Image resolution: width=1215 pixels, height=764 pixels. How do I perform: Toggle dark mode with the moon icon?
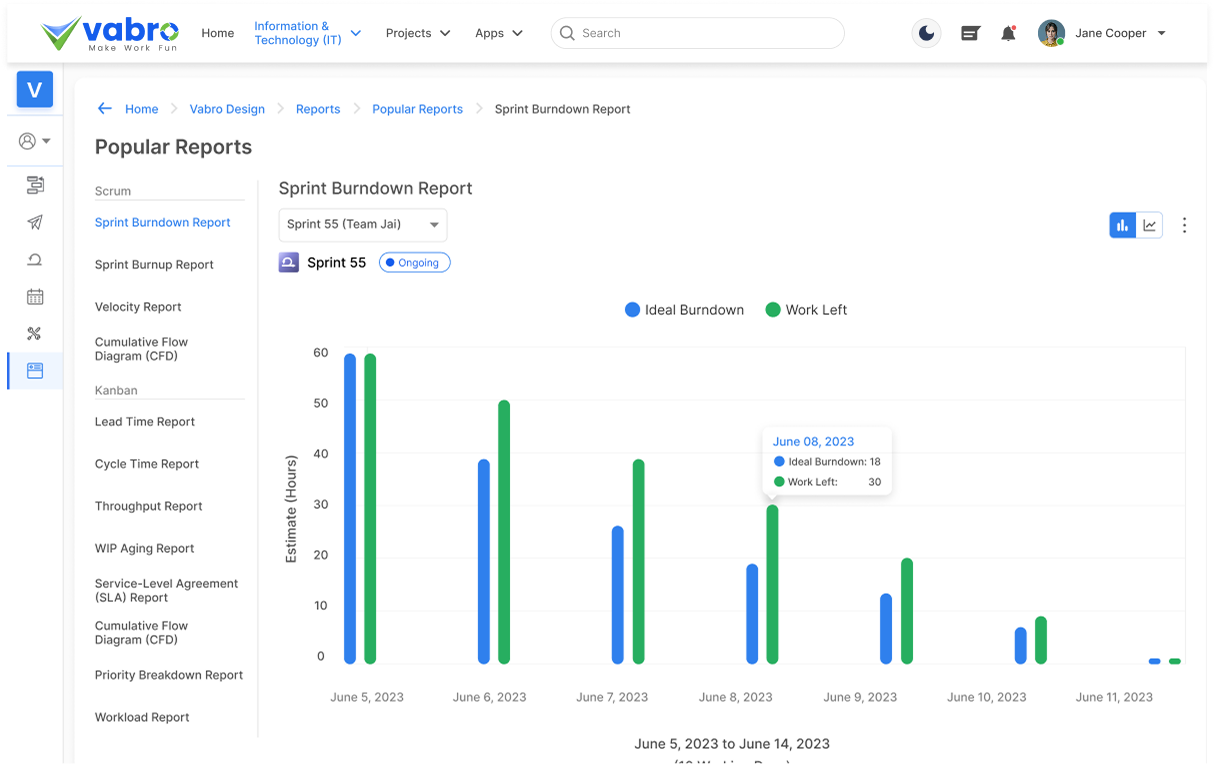tap(926, 33)
